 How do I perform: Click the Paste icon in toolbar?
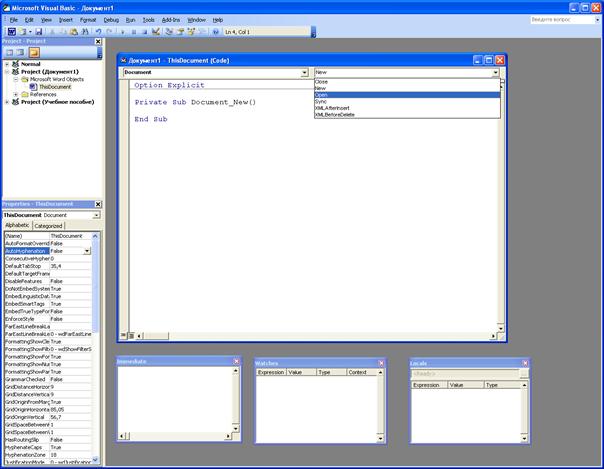74,32
